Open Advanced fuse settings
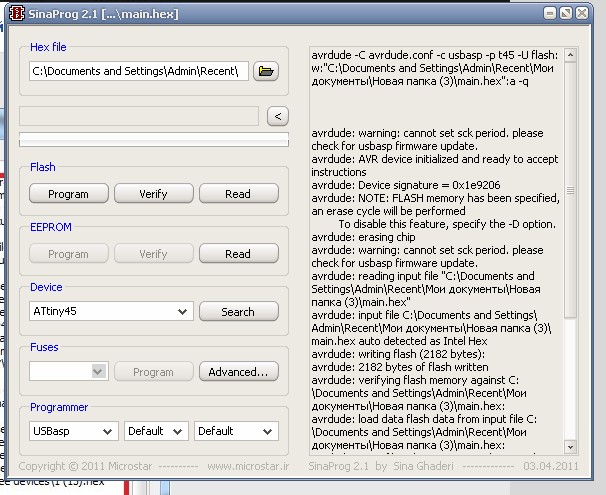 [x=238, y=372]
